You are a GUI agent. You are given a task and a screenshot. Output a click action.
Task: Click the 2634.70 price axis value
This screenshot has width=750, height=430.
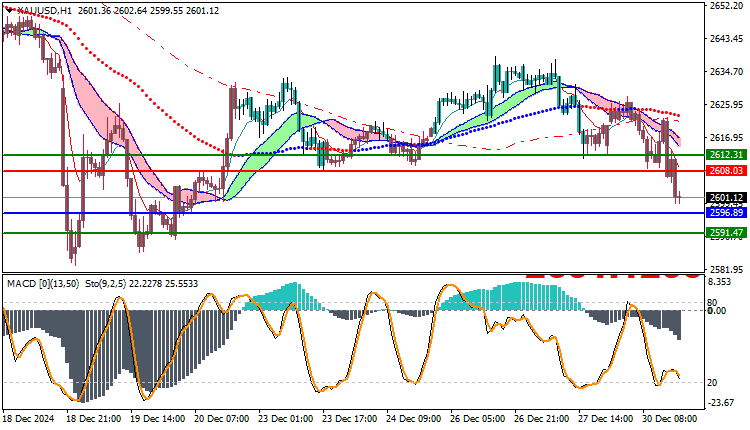point(726,71)
